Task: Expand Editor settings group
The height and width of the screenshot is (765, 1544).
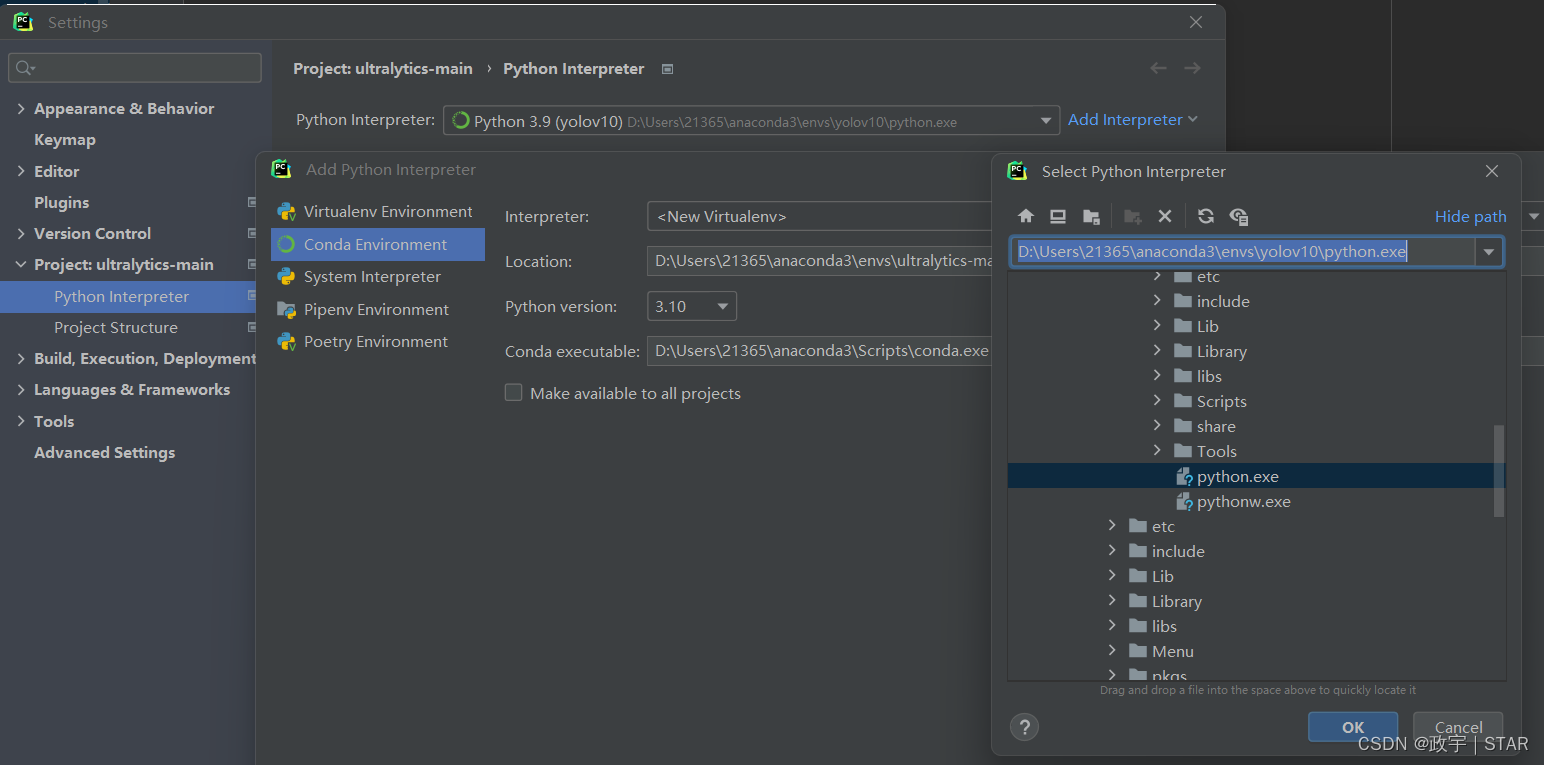Action: (x=21, y=171)
